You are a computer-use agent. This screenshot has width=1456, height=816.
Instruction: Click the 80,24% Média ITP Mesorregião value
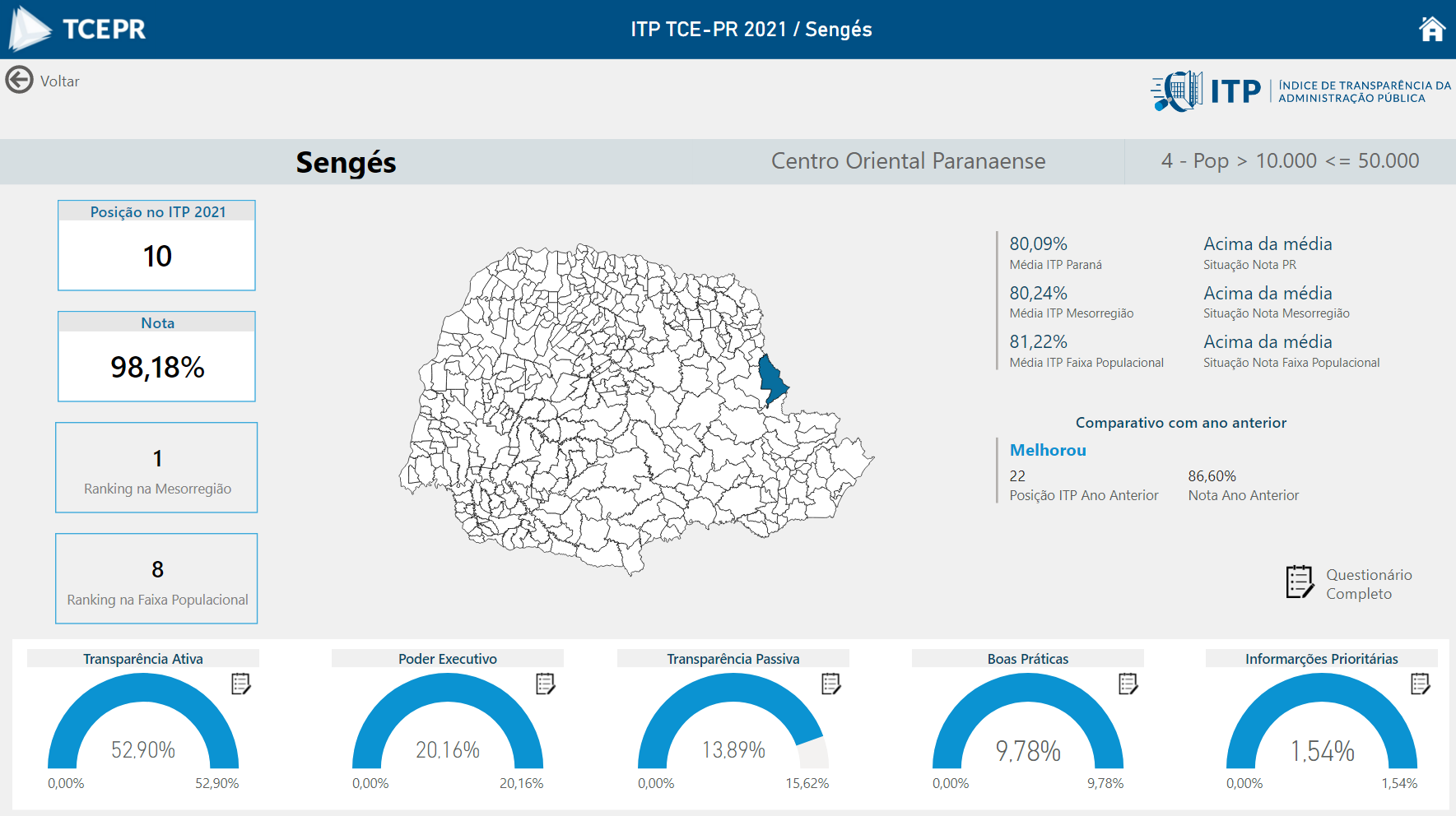(1038, 293)
